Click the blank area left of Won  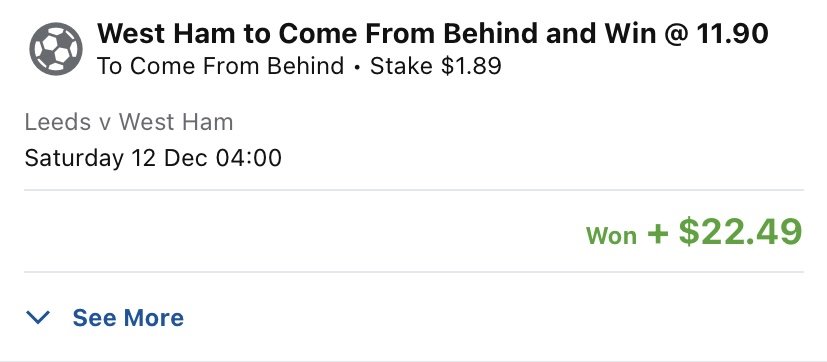click(303, 232)
